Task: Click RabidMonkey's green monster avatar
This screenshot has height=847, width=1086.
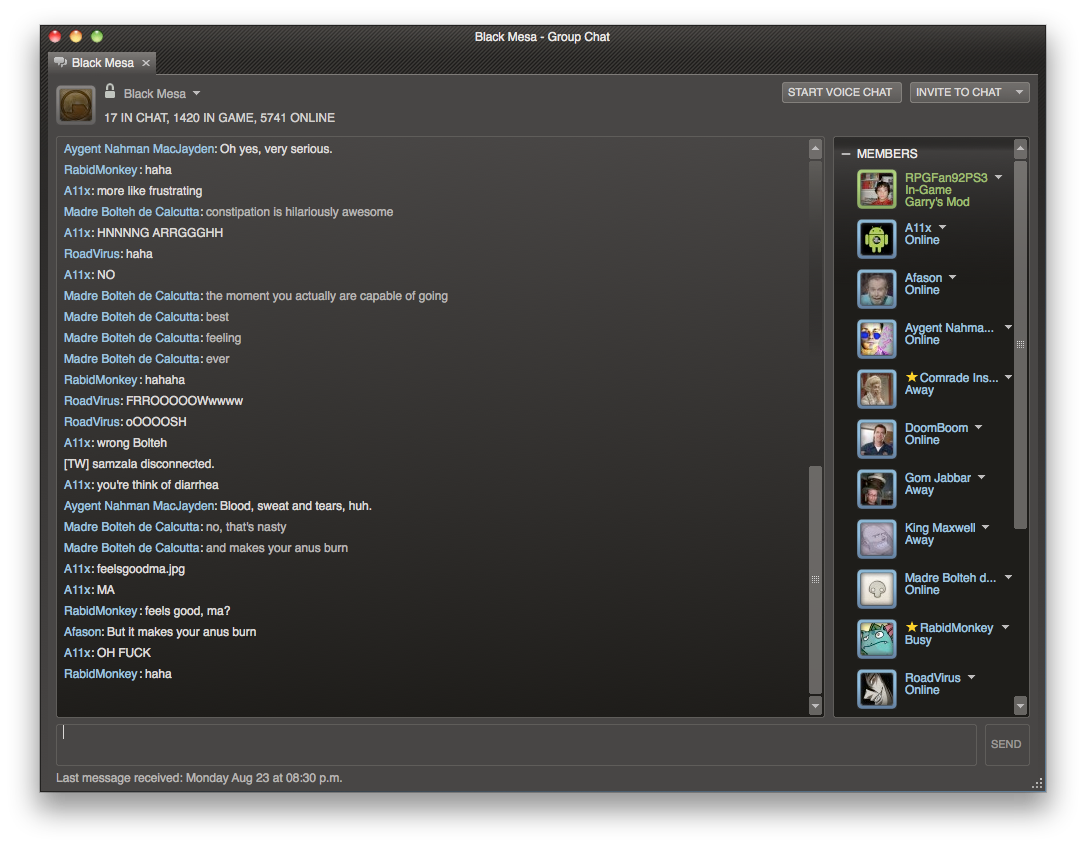Action: coord(876,639)
